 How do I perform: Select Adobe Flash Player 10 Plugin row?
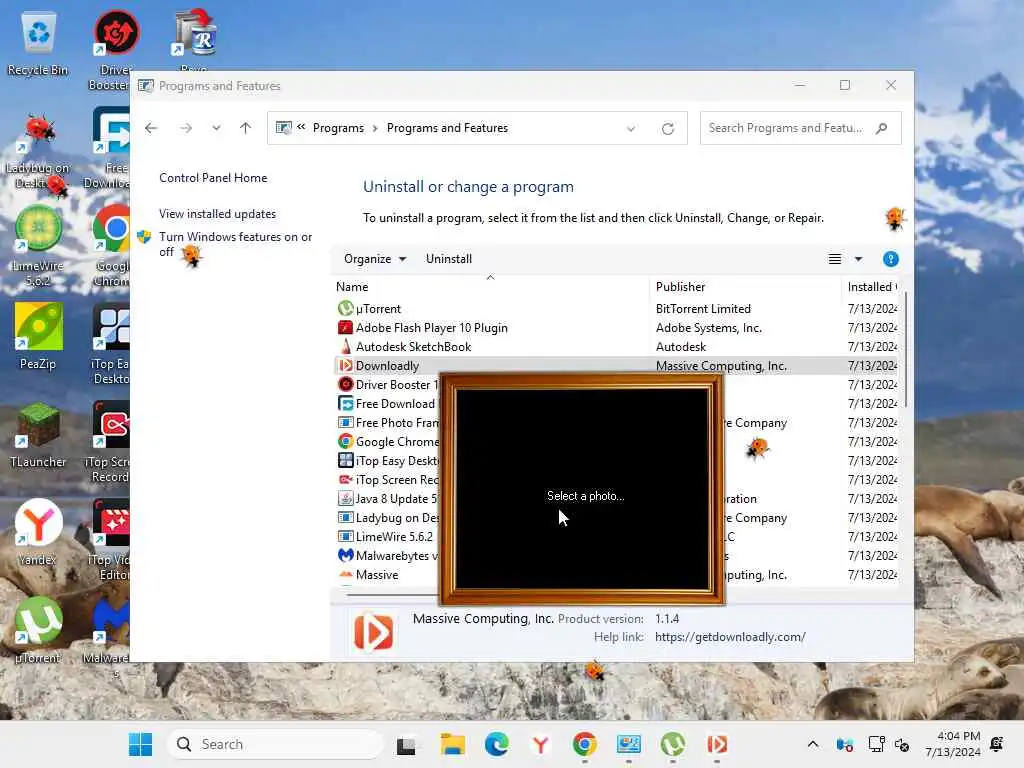[x=616, y=328]
